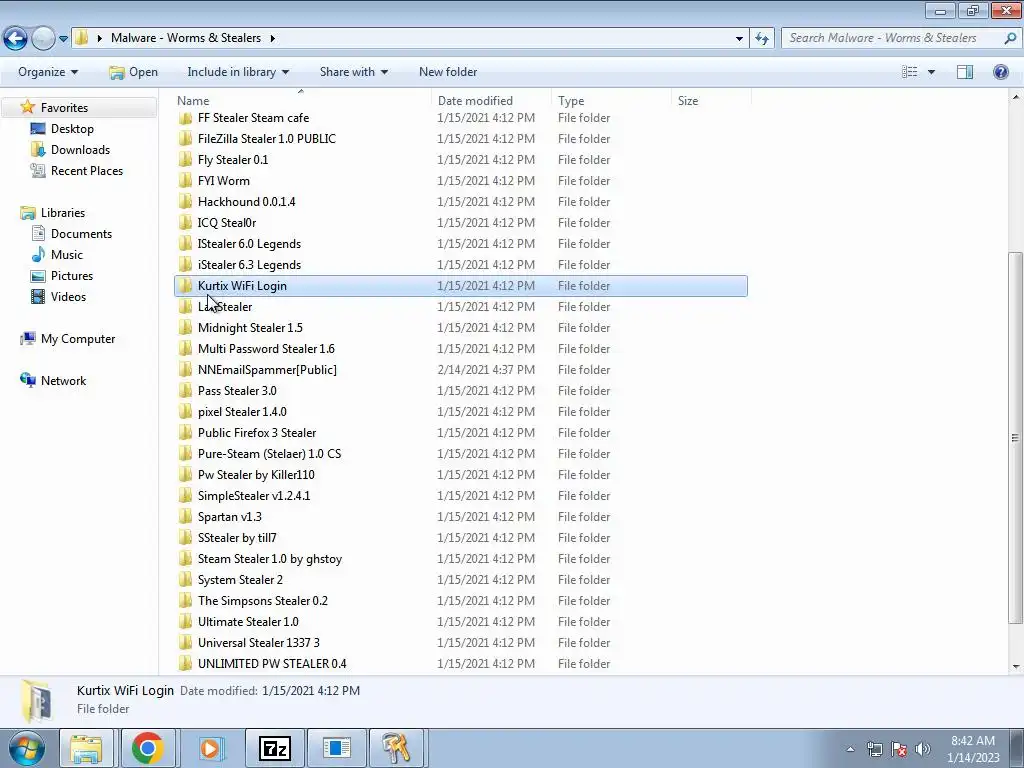
Task: Open the Windows Start button
Action: coord(27,748)
